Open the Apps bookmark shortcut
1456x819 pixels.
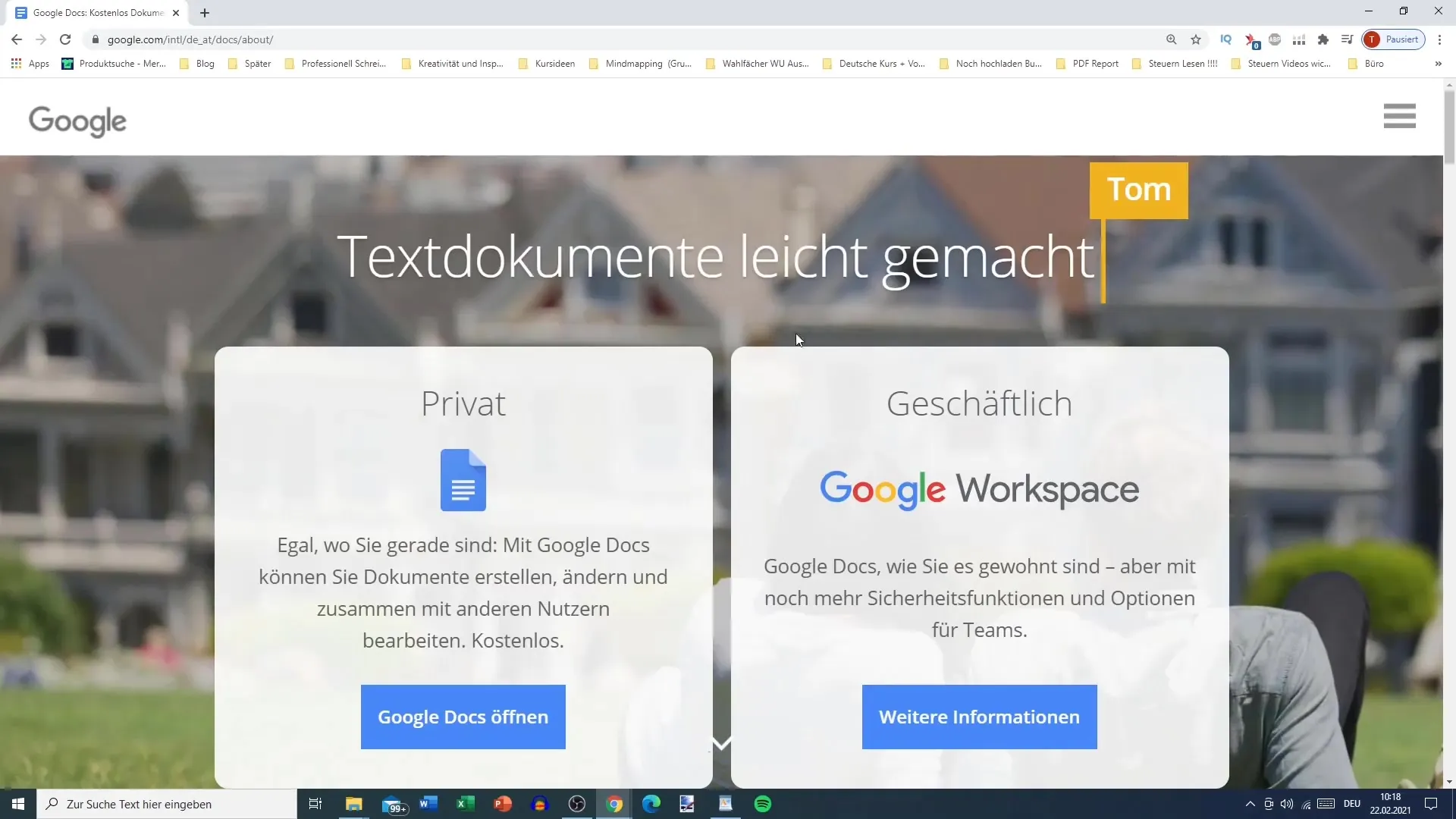(x=30, y=64)
